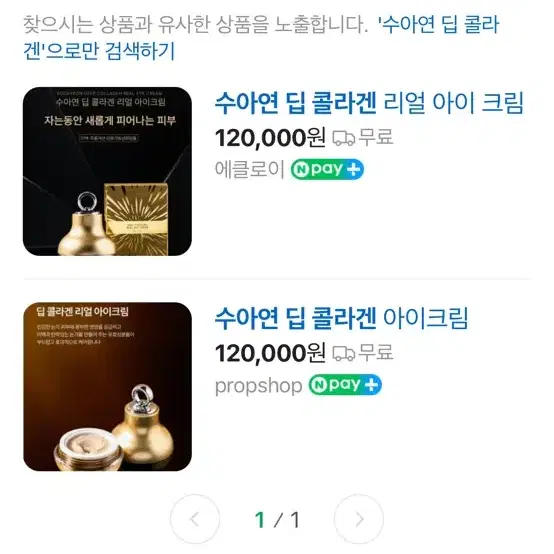Image resolution: width=554 pixels, height=554 pixels.
Task: Click the black background eye cream product thumbnail
Action: point(107,171)
